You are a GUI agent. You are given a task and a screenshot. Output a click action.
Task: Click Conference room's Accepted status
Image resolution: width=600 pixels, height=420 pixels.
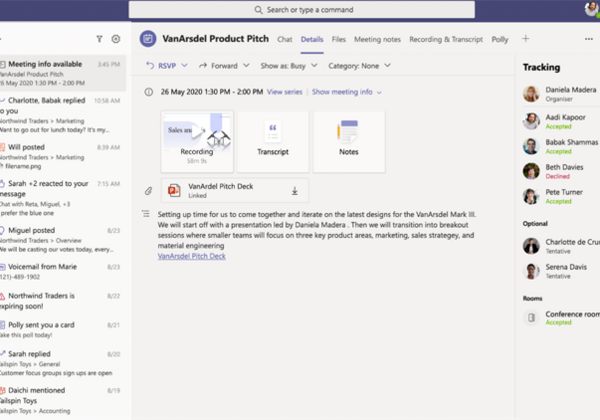pyautogui.click(x=558, y=322)
